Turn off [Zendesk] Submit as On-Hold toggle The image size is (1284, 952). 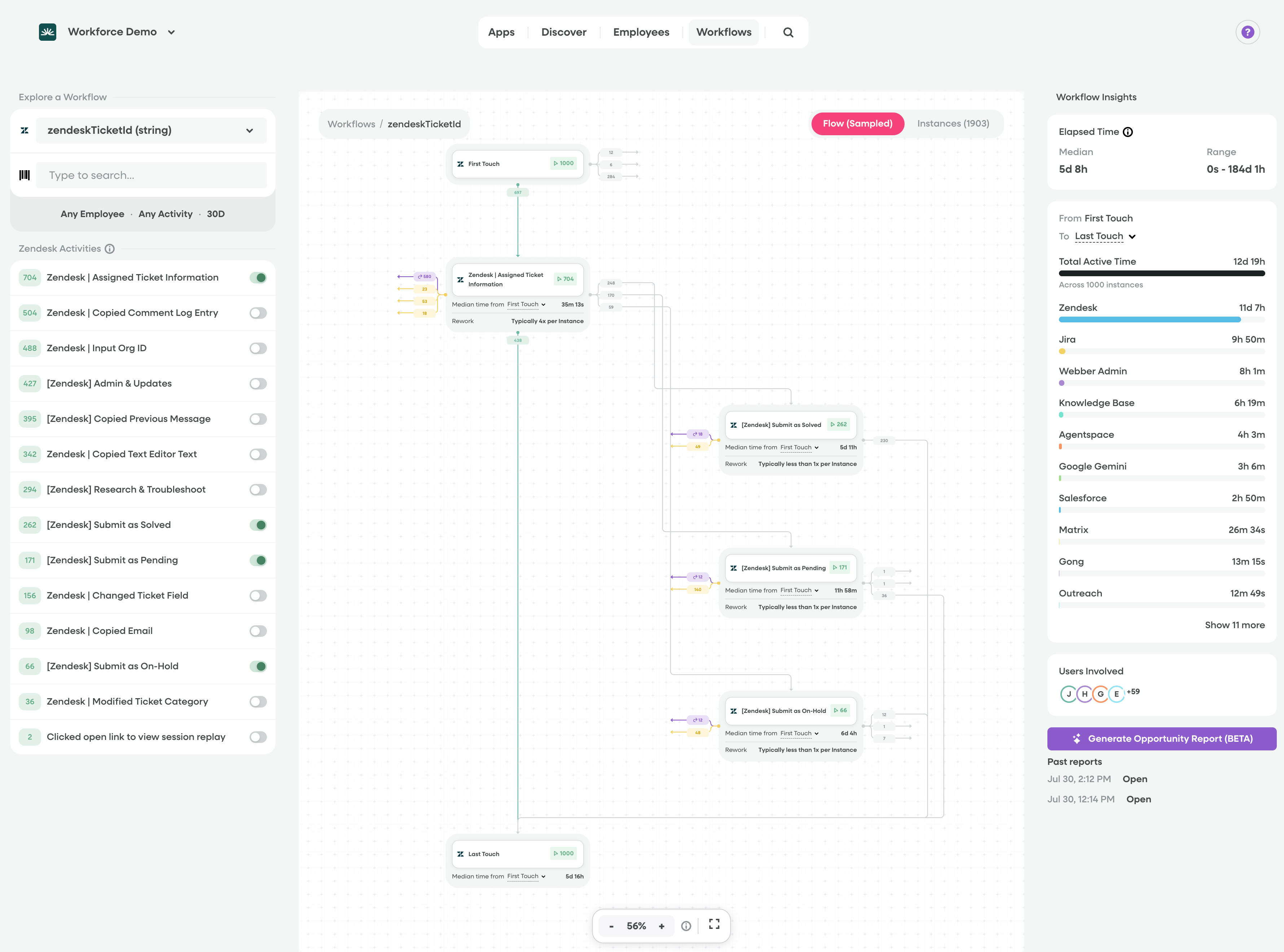tap(258, 666)
